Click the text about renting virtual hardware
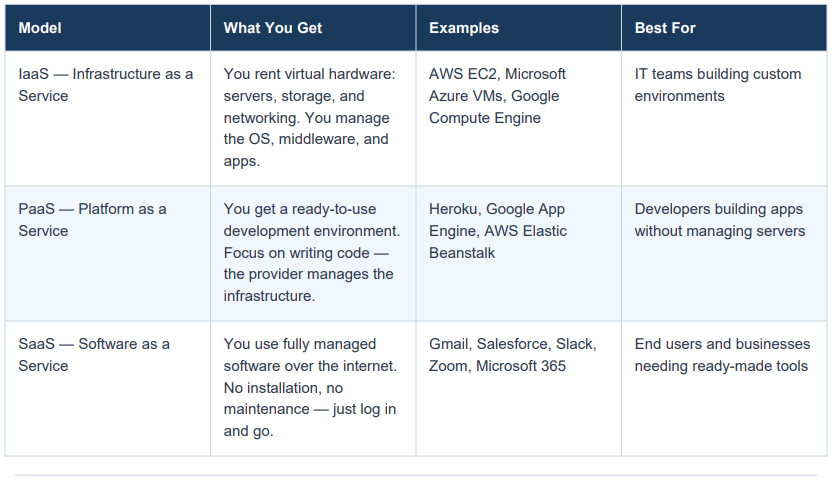This screenshot has width=832, height=485. click(x=313, y=118)
